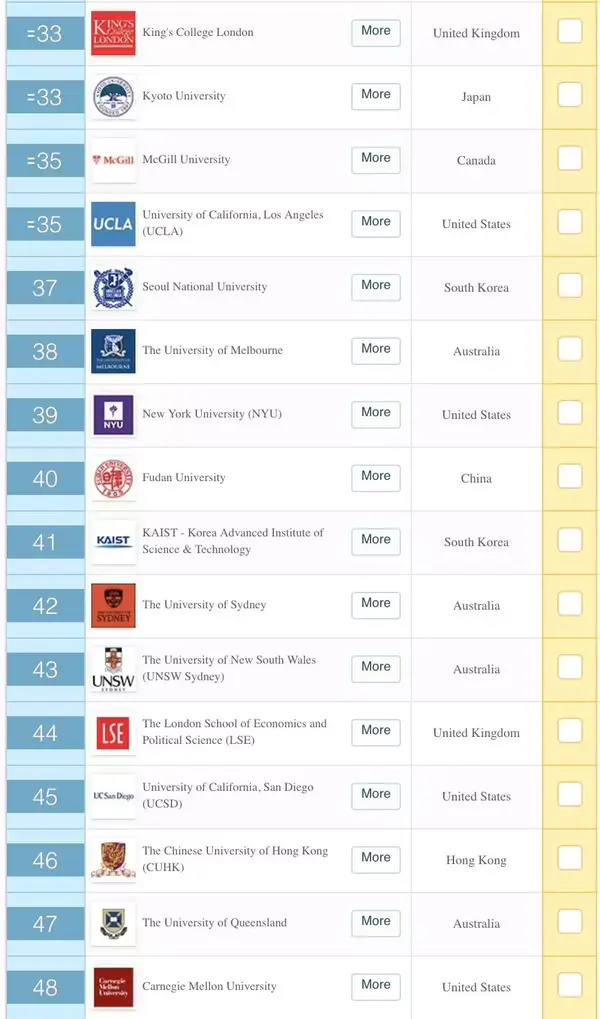This screenshot has width=600, height=1019.
Task: Click the United Kingdom label for LSE
Action: click(476, 732)
